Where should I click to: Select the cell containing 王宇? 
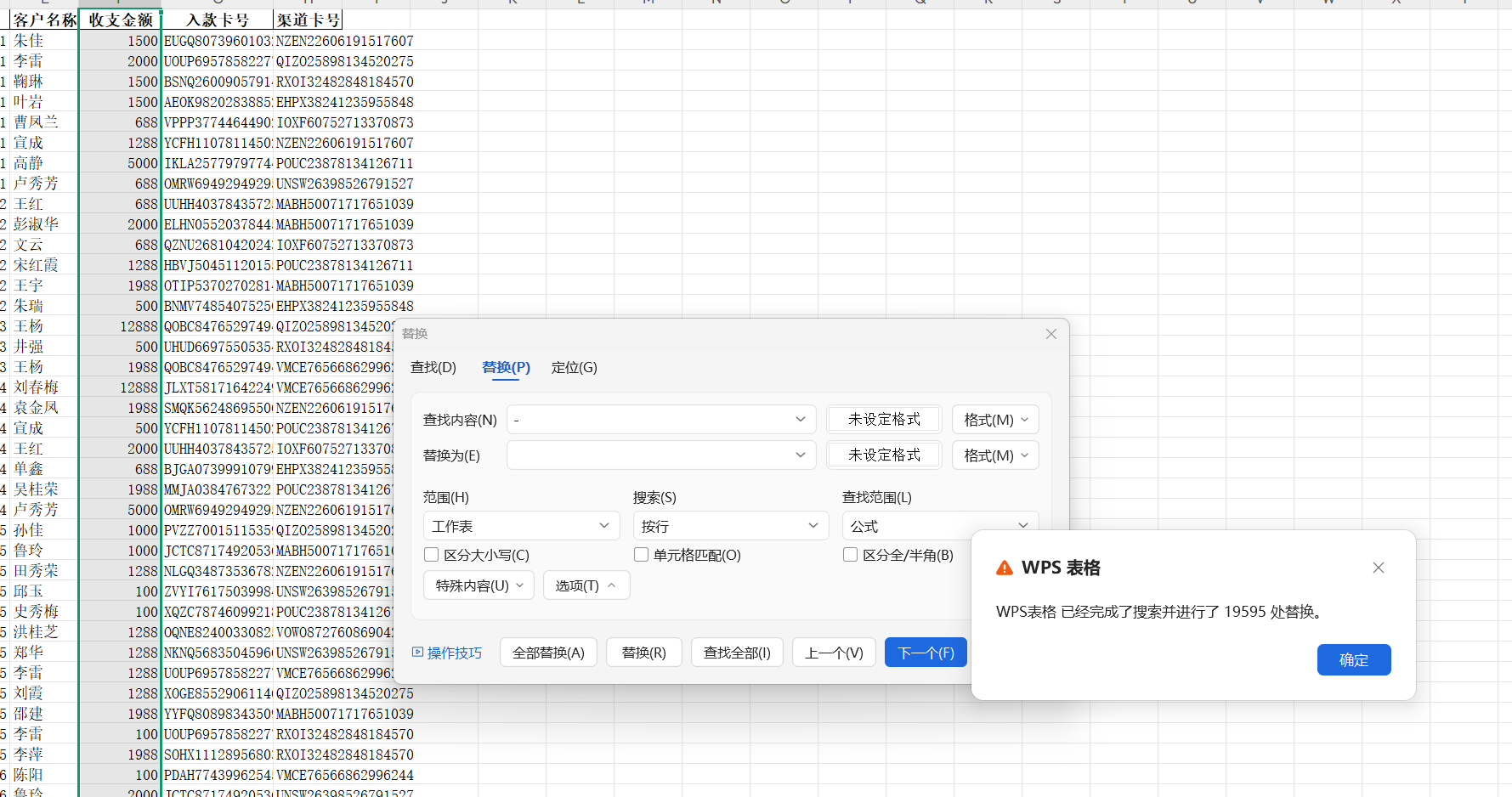[44, 285]
